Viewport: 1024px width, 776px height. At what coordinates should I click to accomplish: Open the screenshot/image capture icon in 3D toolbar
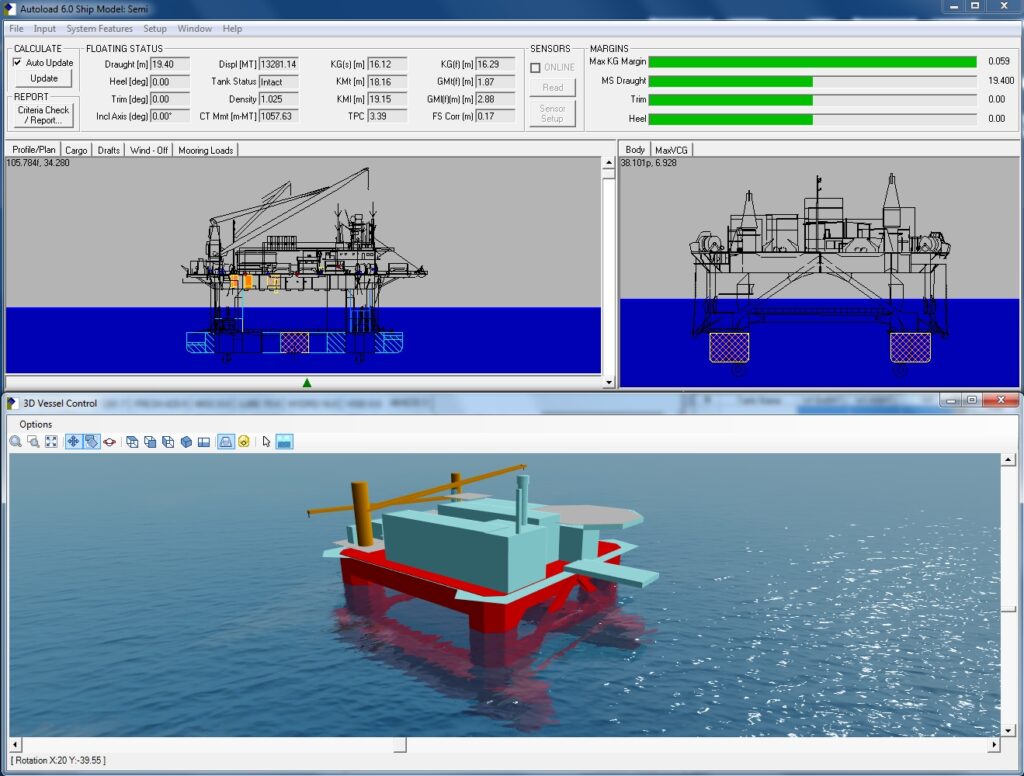pos(283,441)
